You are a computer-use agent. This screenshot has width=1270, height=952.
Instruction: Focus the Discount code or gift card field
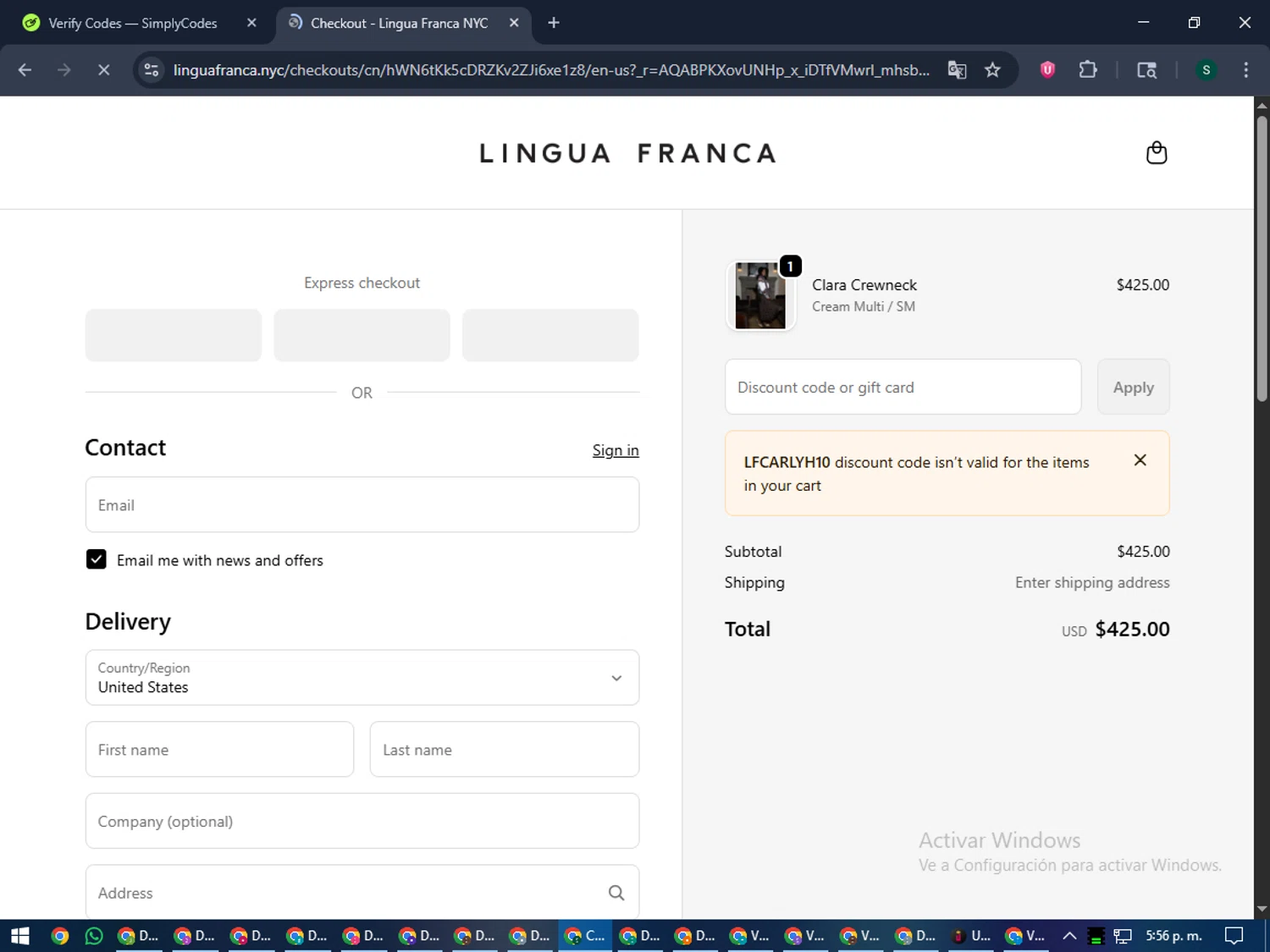903,387
